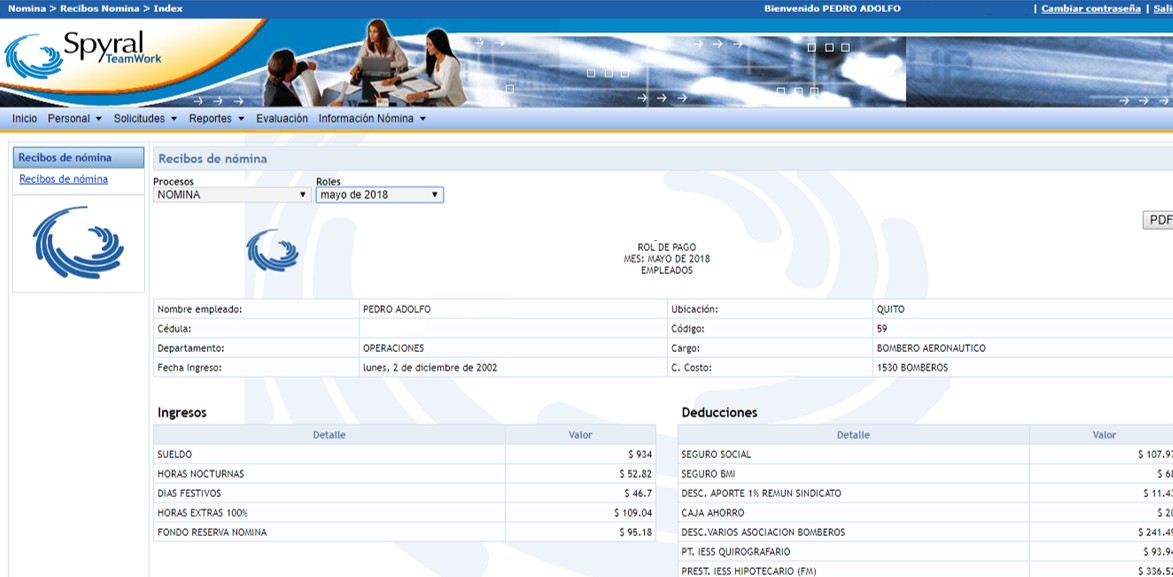This screenshot has width=1173, height=577.
Task: Open the Roles selector showing mayo de 2018
Action: (x=379, y=194)
